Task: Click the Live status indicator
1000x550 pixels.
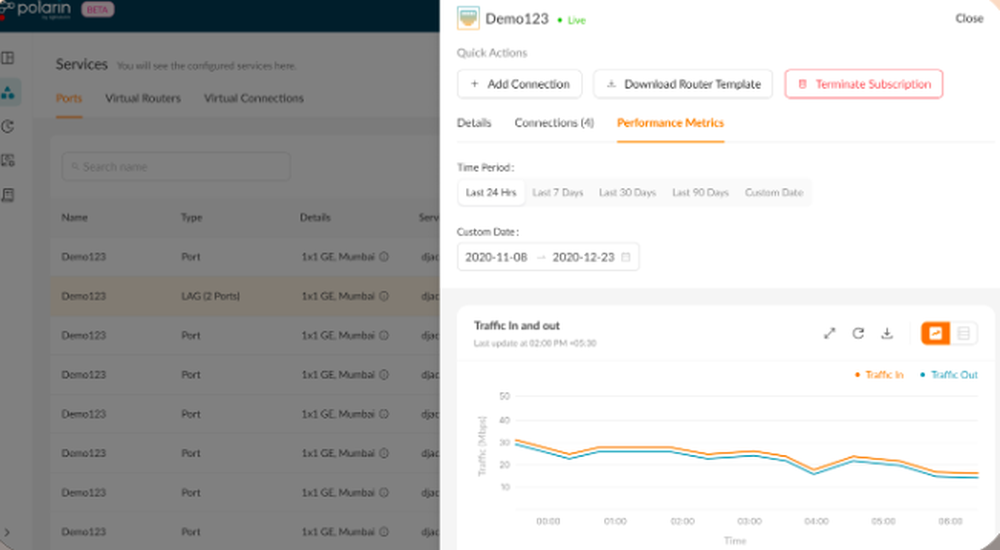Action: [x=571, y=20]
